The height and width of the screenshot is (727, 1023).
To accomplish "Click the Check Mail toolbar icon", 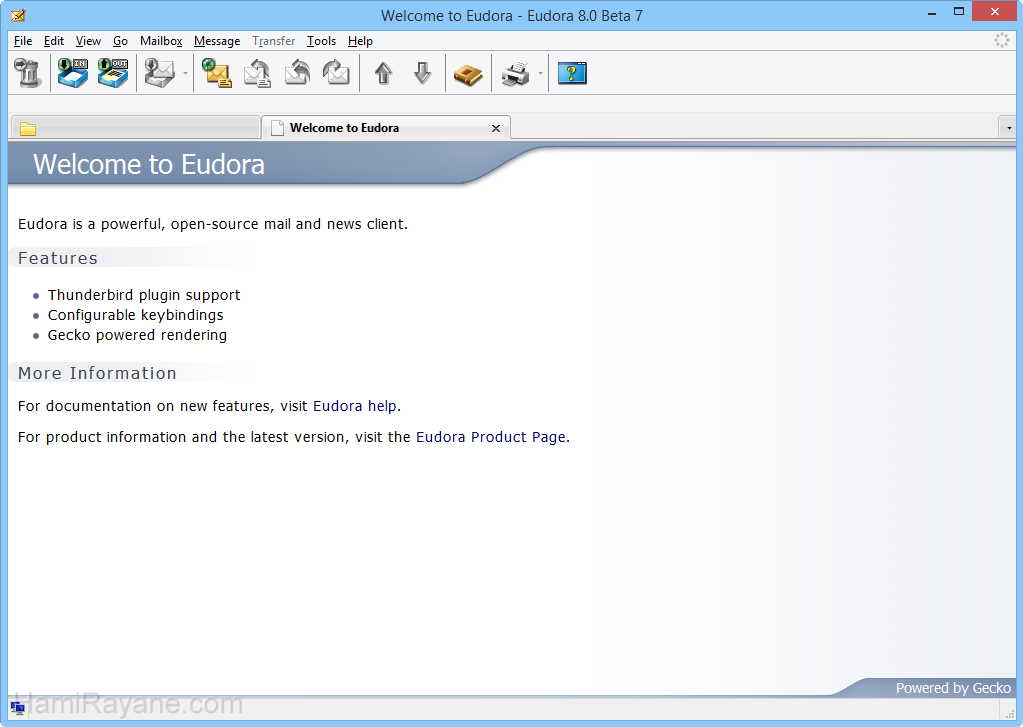I will 160,73.
